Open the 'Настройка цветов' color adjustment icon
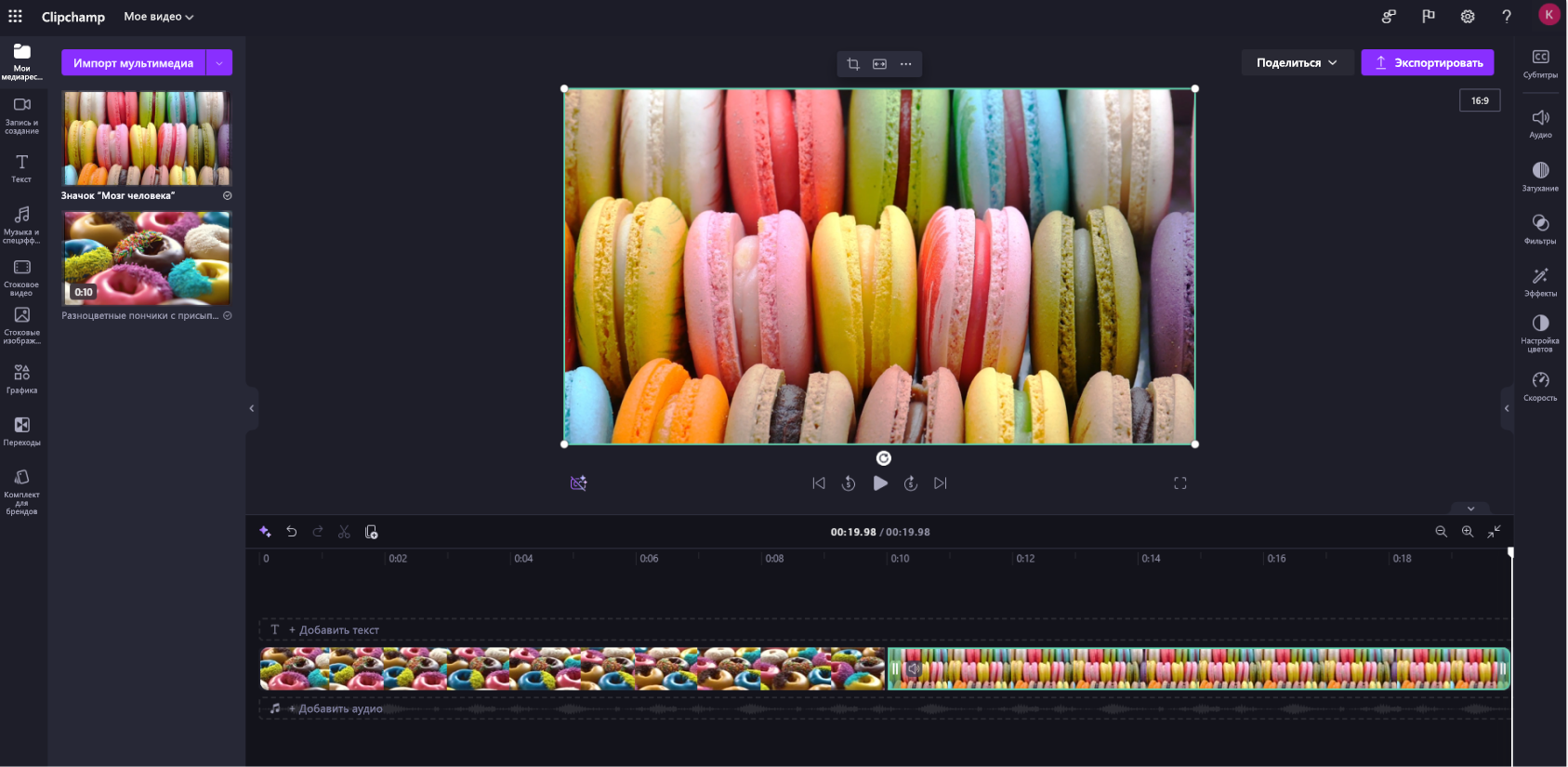 pyautogui.click(x=1540, y=333)
